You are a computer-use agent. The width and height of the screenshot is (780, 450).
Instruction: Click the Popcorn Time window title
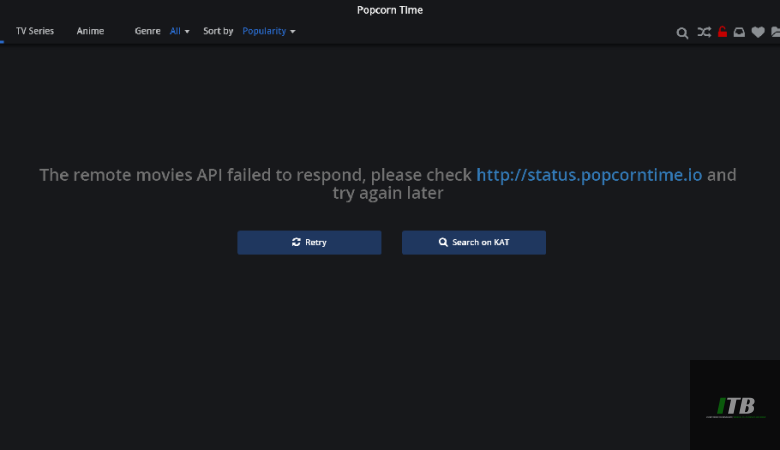(x=390, y=10)
